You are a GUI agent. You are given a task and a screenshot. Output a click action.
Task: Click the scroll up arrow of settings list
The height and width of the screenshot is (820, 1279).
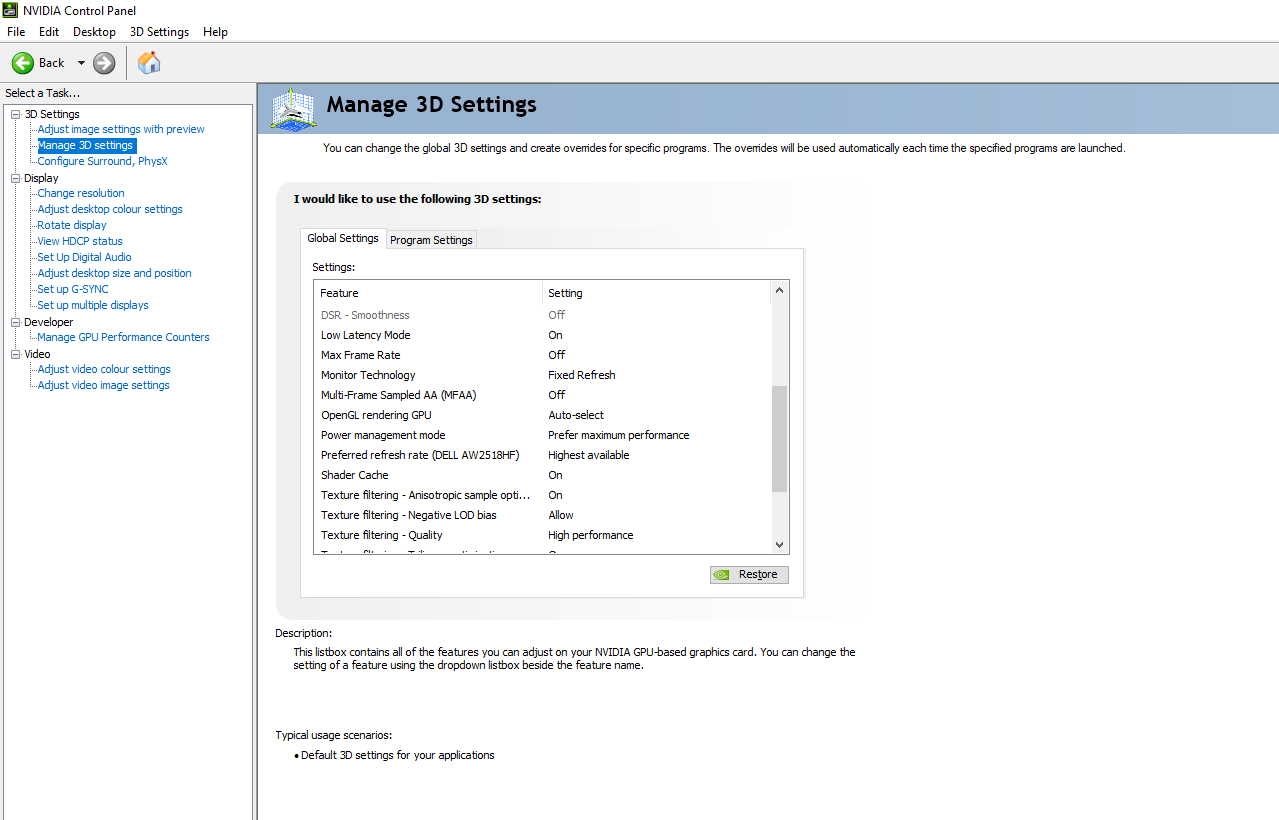pyautogui.click(x=780, y=290)
